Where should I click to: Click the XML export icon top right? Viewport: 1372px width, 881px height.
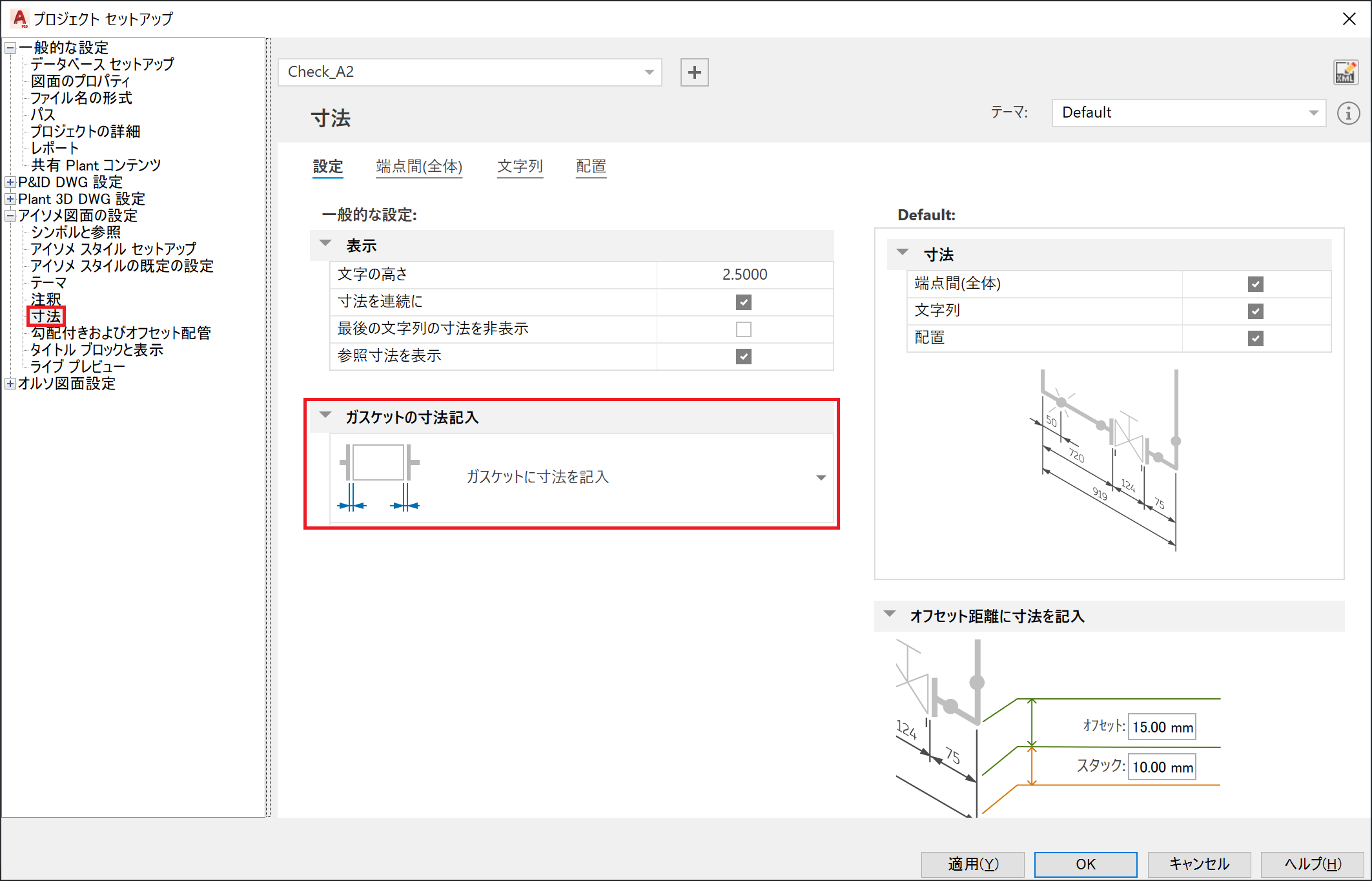click(1346, 72)
